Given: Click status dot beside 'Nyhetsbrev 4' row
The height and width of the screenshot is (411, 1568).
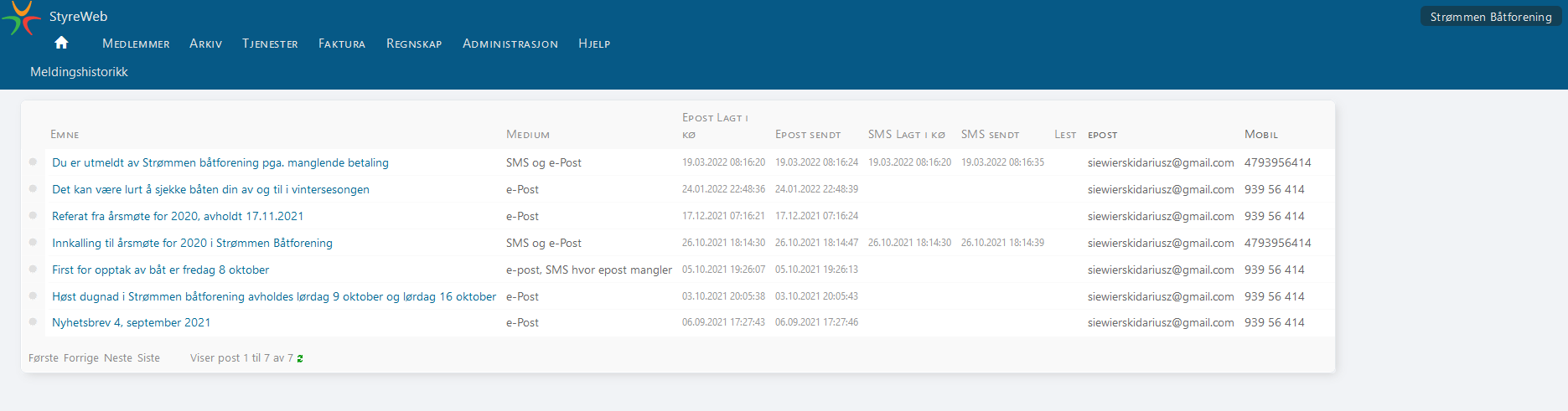Looking at the screenshot, I should click(x=33, y=321).
